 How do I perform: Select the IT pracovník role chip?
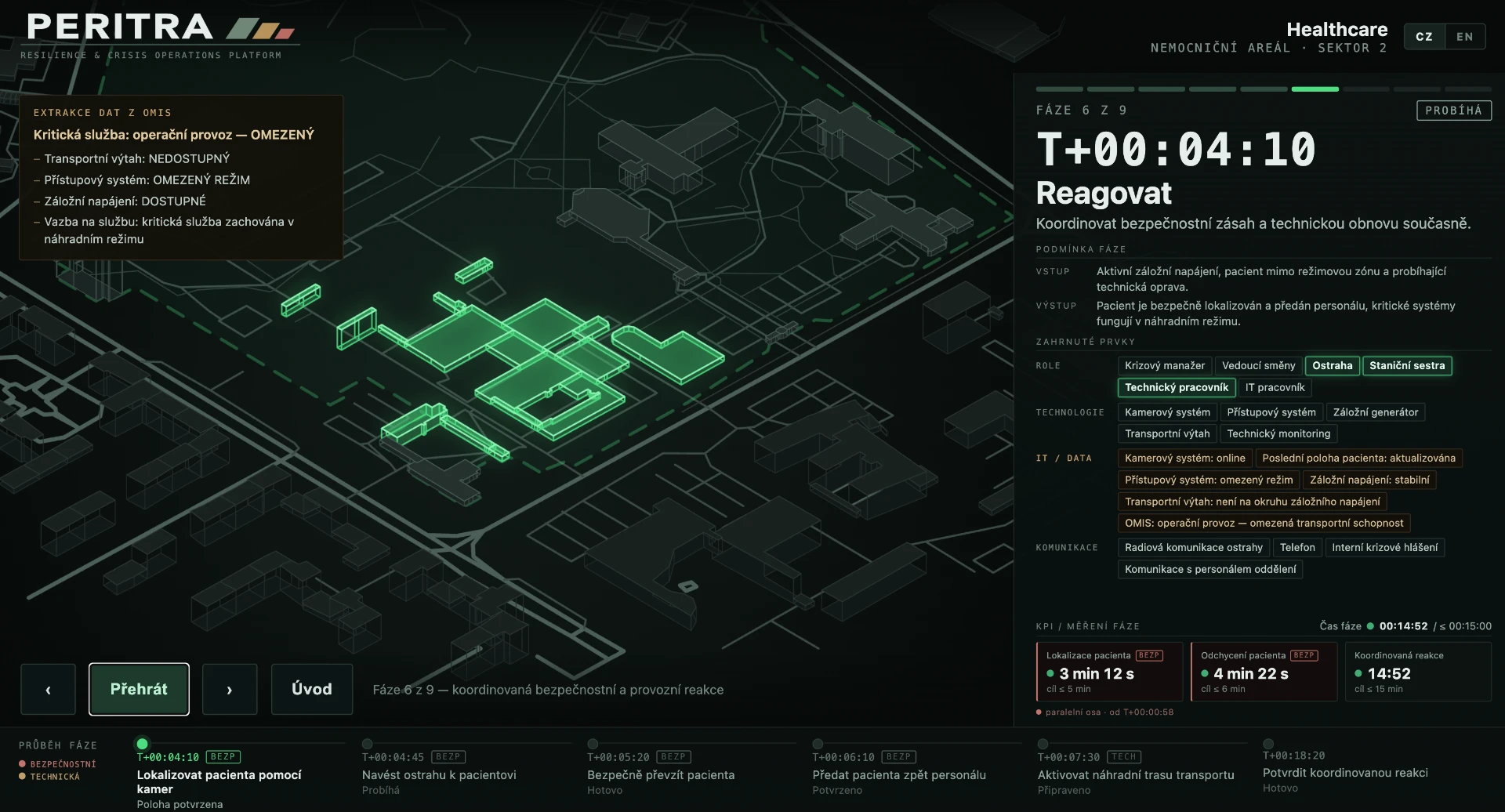[1275, 387]
